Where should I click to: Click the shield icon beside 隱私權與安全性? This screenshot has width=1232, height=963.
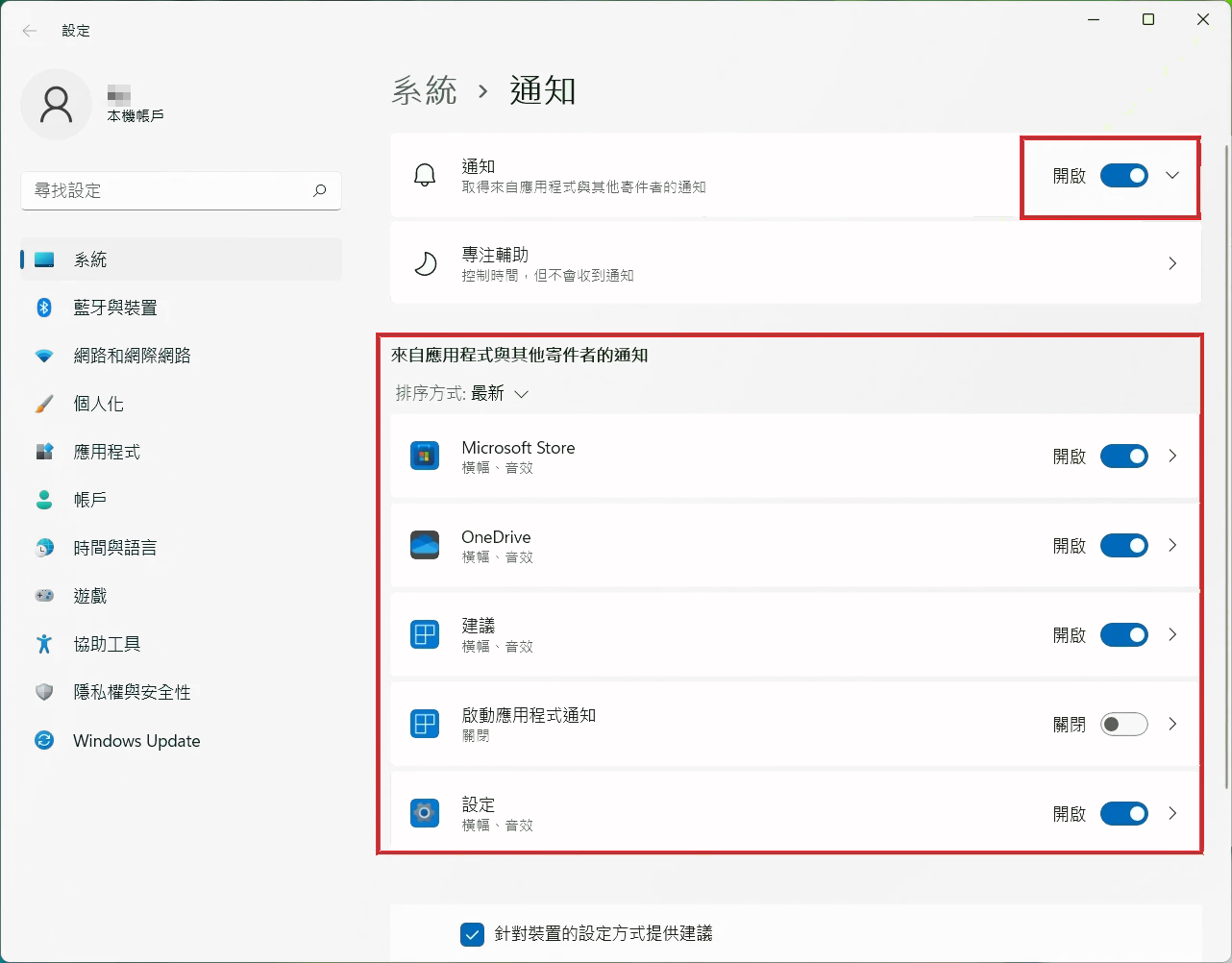(44, 692)
